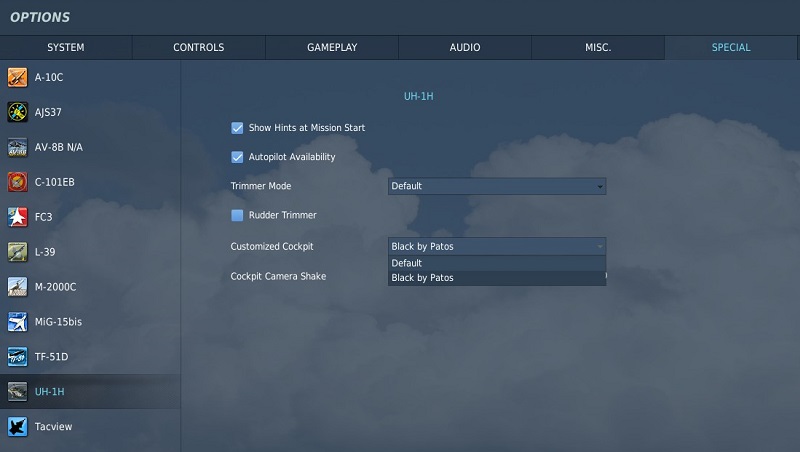
Task: Open the CONTROLS tab
Action: [x=199, y=47]
